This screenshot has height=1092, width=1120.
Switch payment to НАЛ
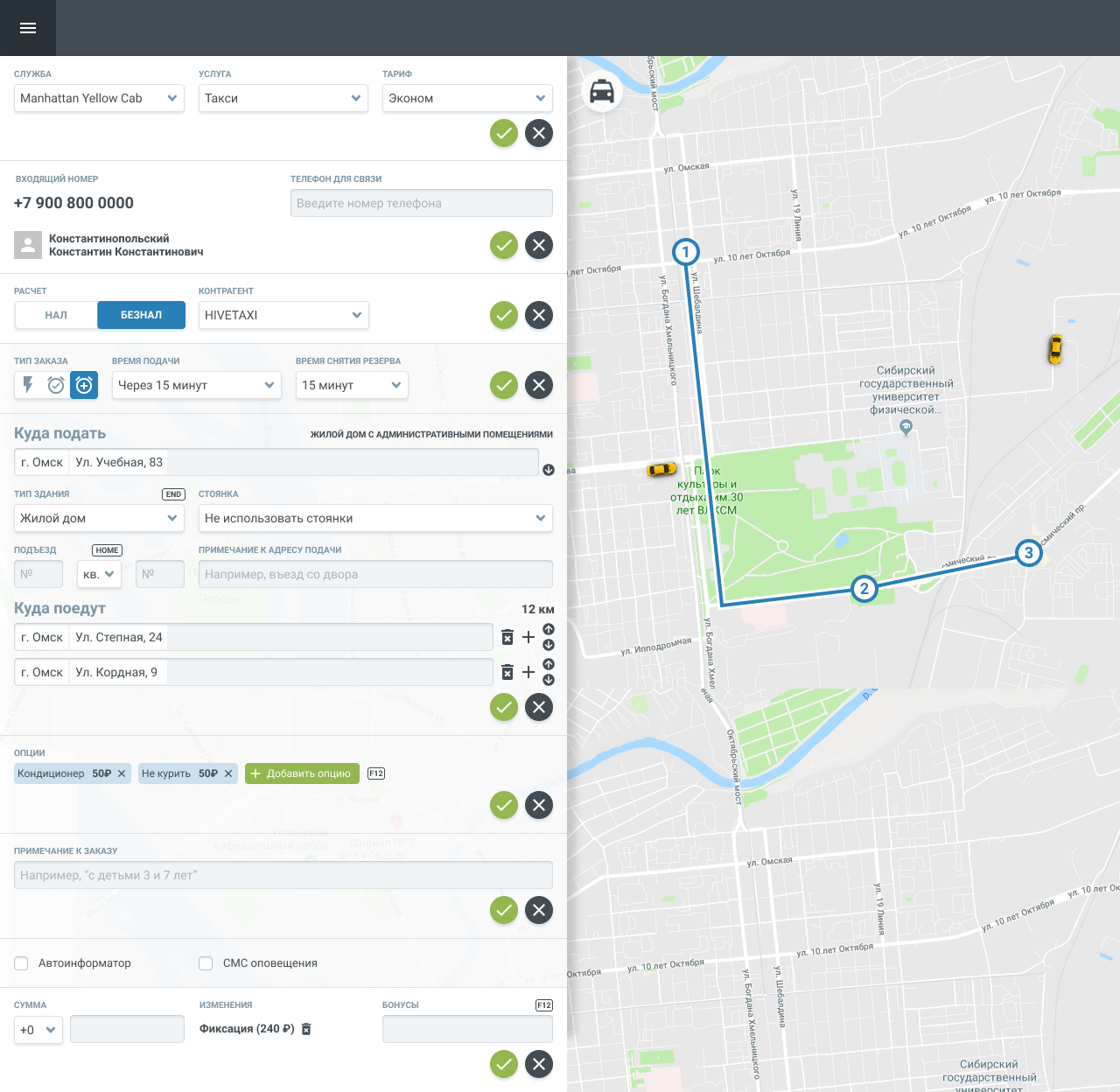(56, 315)
